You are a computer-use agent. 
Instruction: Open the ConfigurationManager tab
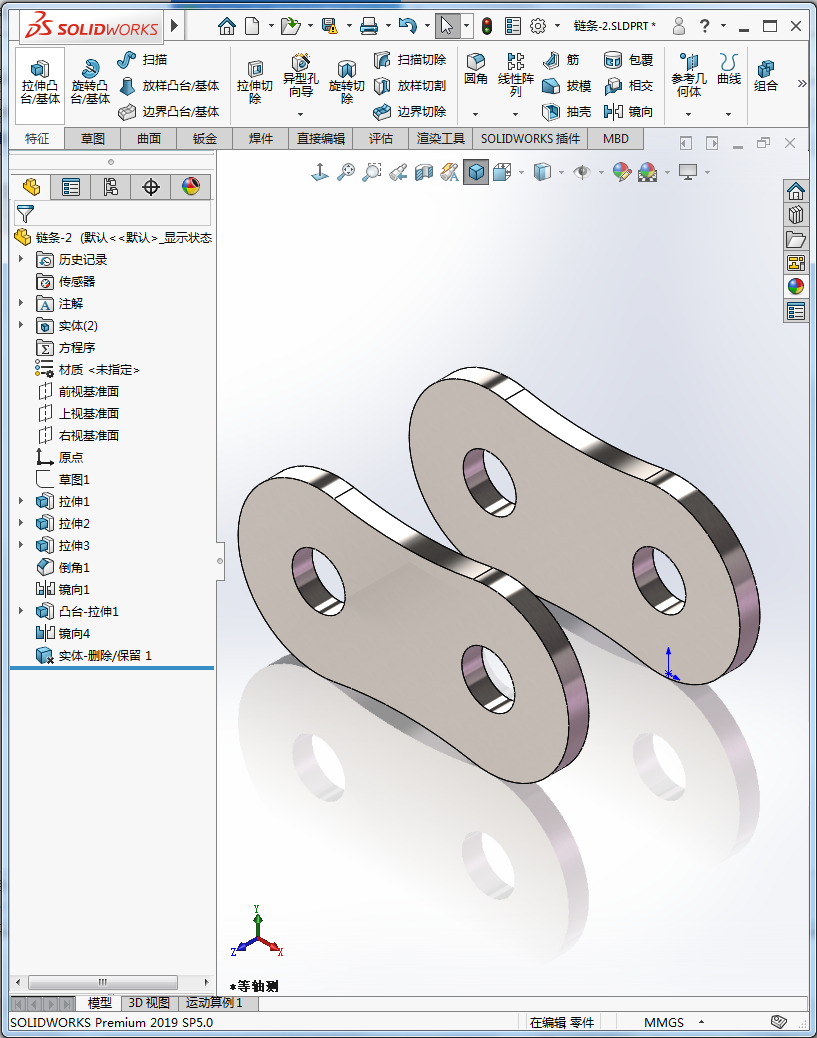[111, 187]
